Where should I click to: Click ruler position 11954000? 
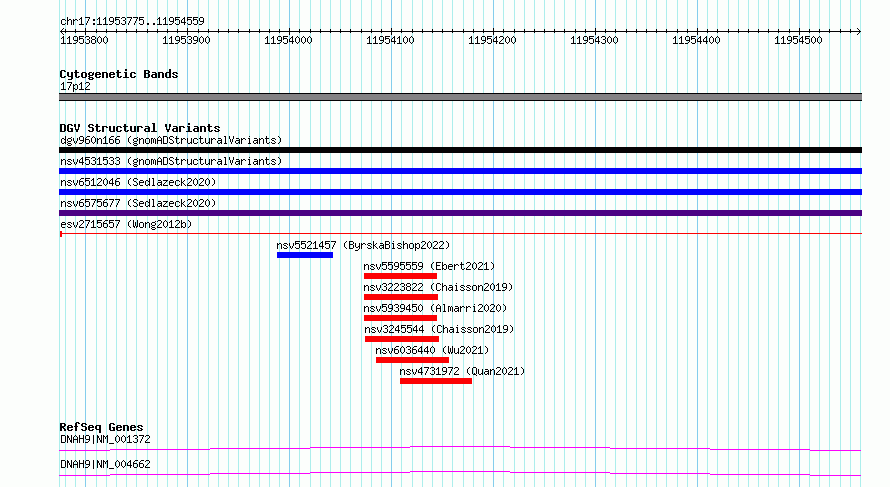288,40
